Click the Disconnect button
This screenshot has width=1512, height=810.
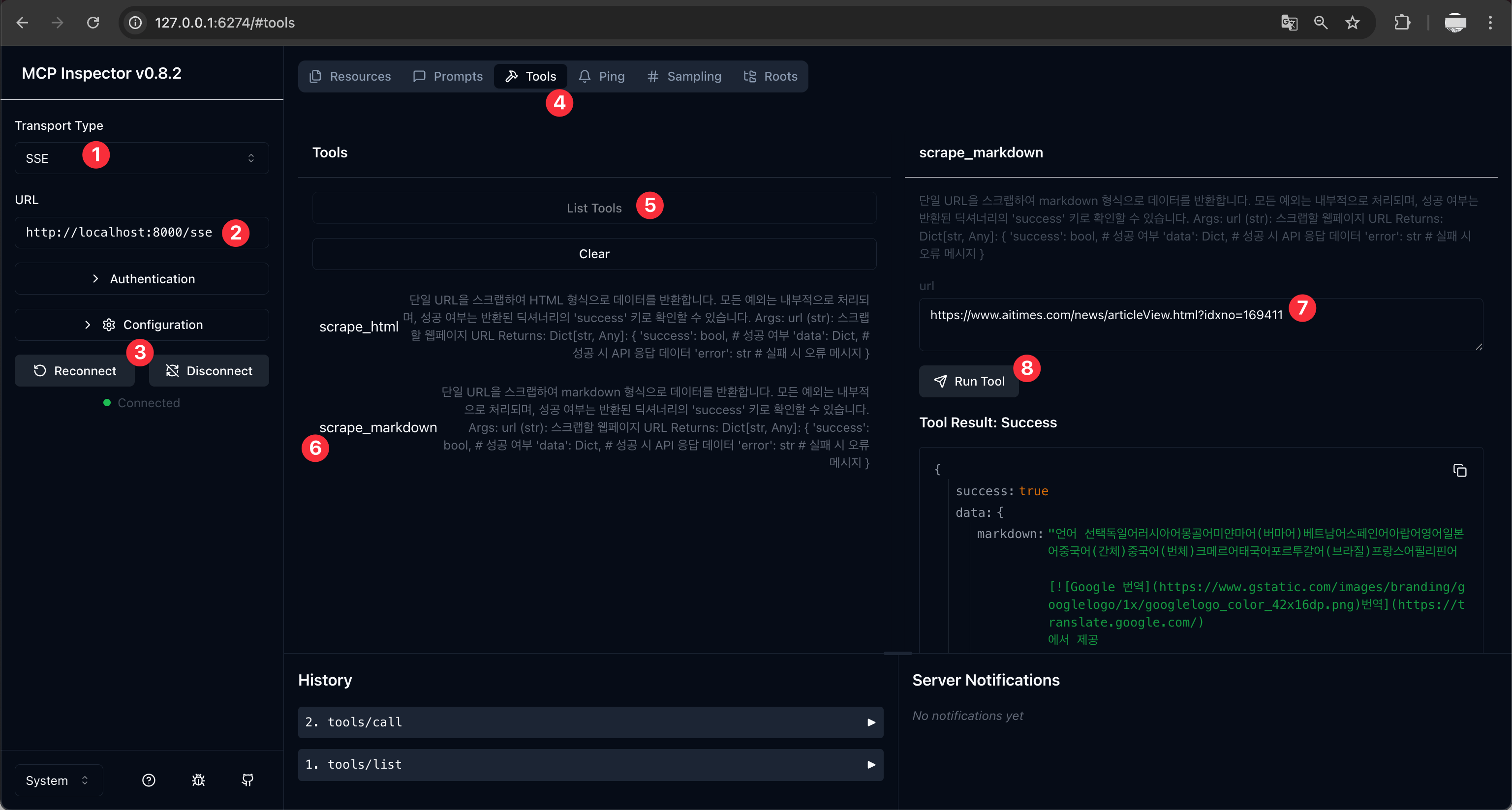point(209,371)
